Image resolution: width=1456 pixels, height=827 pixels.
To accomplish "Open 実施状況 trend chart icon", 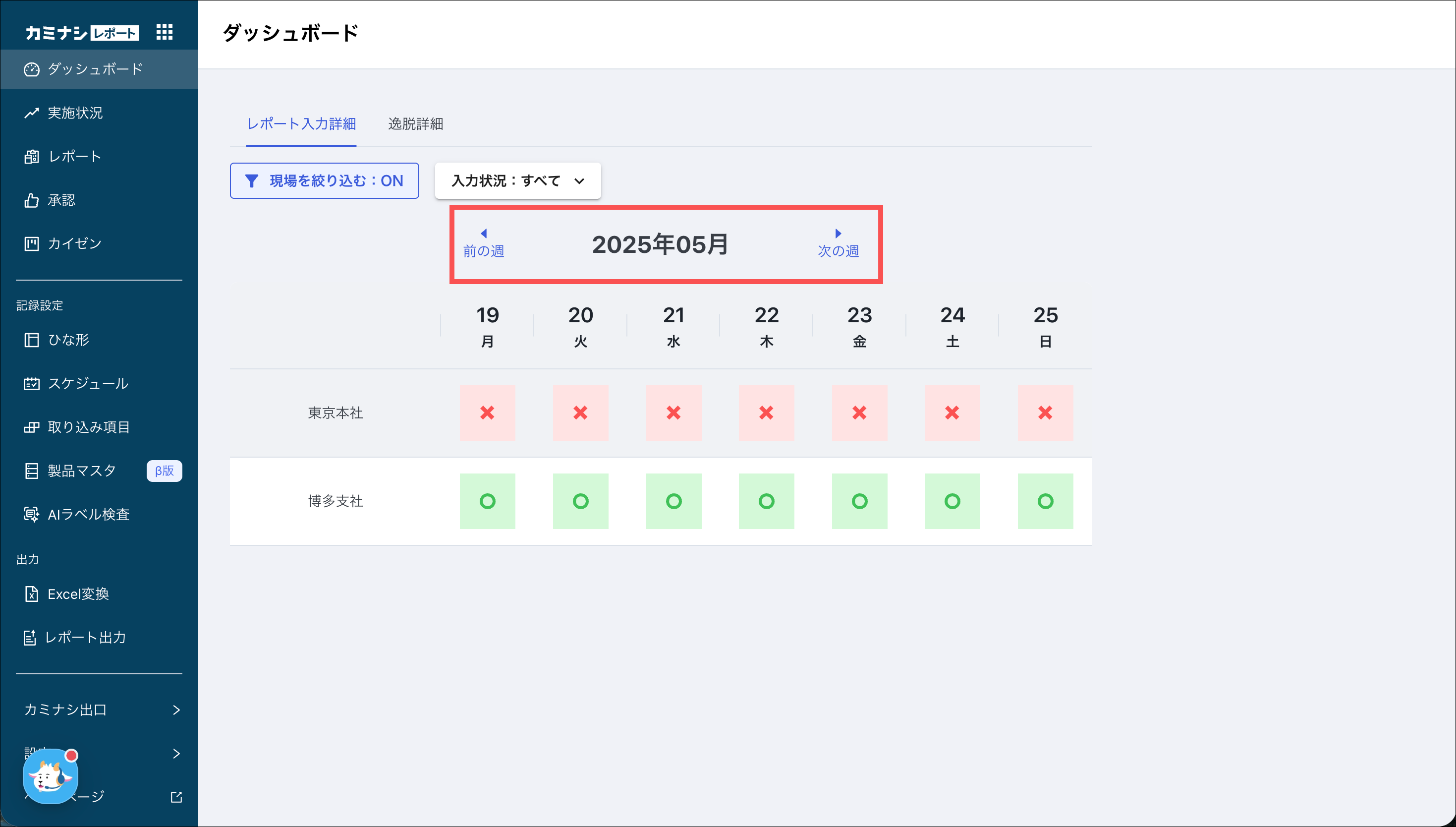I will 32,113.
